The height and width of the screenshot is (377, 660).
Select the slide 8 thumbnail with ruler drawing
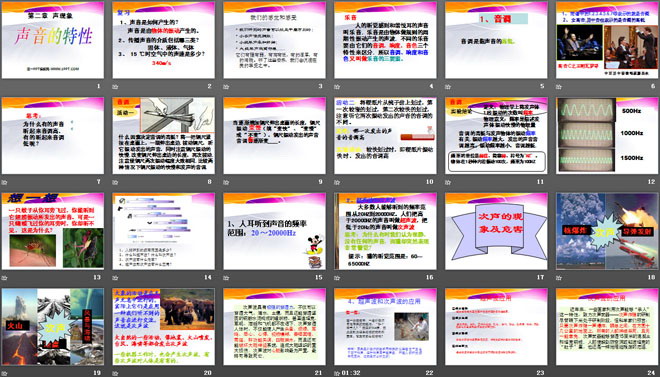163,135
